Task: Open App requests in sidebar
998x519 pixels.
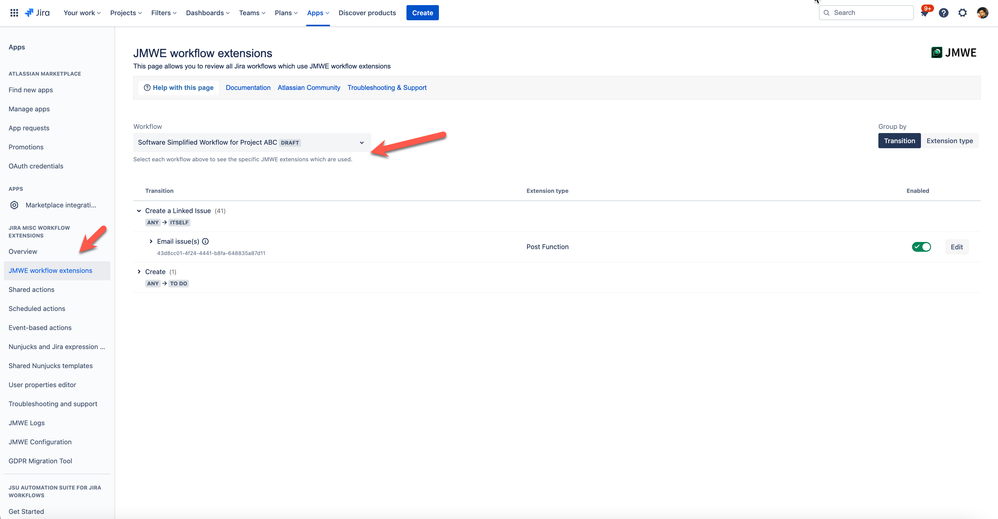Action: click(29, 128)
